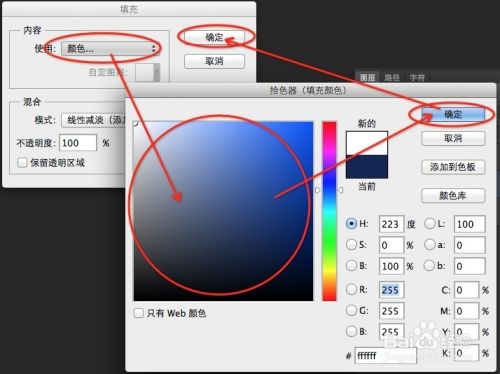Click the hex field showing ffffff
Screen dimensions: 500x374
(386, 356)
